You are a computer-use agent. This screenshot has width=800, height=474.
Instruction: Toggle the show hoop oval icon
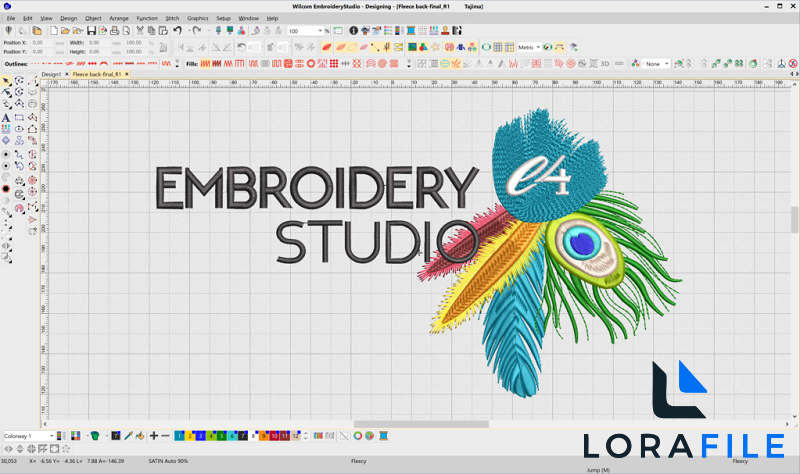click(x=486, y=47)
